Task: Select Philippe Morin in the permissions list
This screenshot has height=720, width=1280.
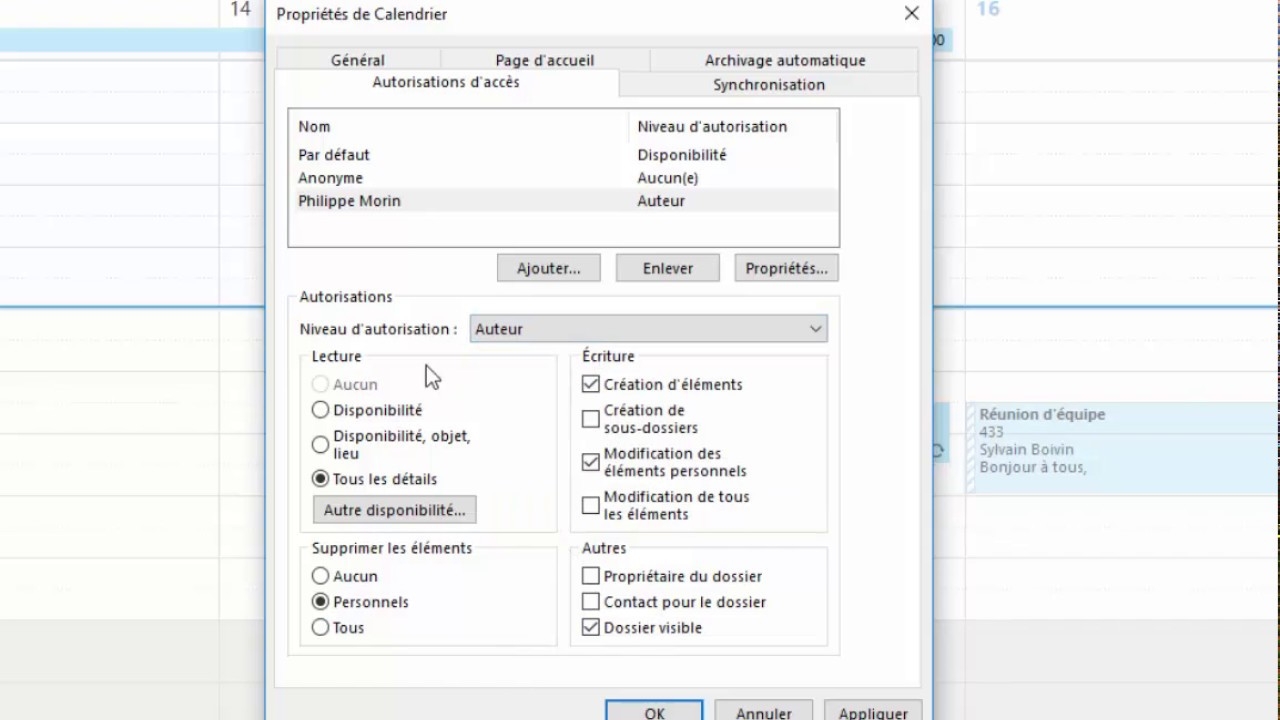Action: click(x=349, y=200)
